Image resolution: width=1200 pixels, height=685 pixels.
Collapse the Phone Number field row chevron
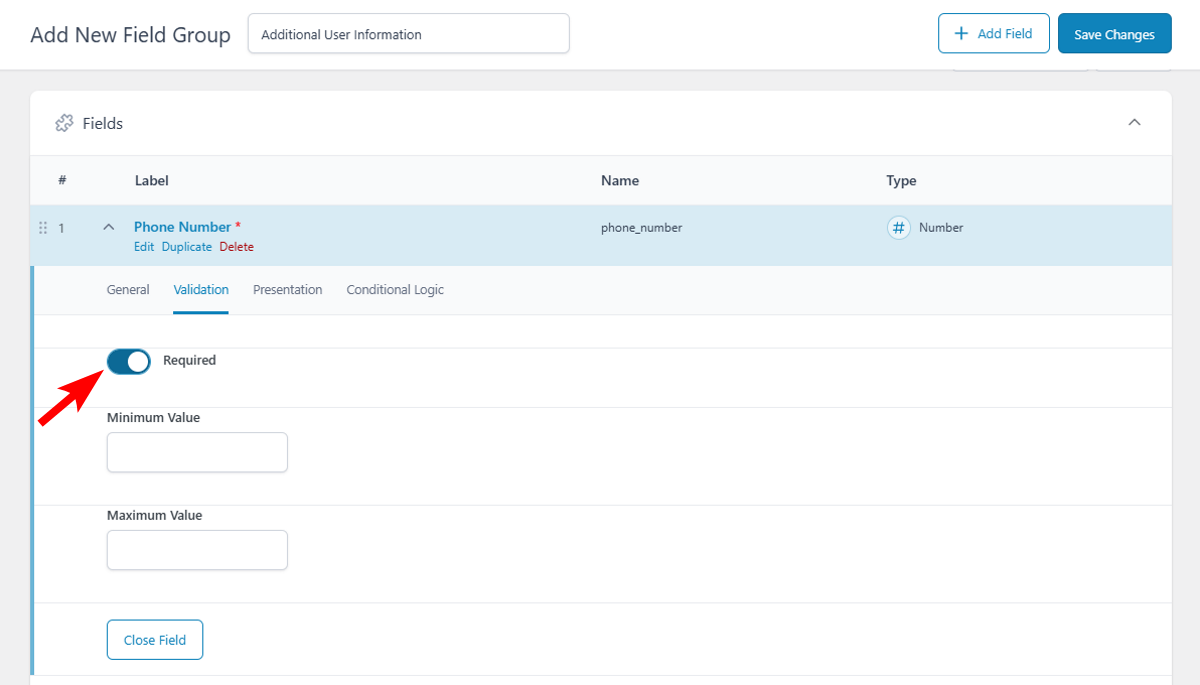(109, 228)
